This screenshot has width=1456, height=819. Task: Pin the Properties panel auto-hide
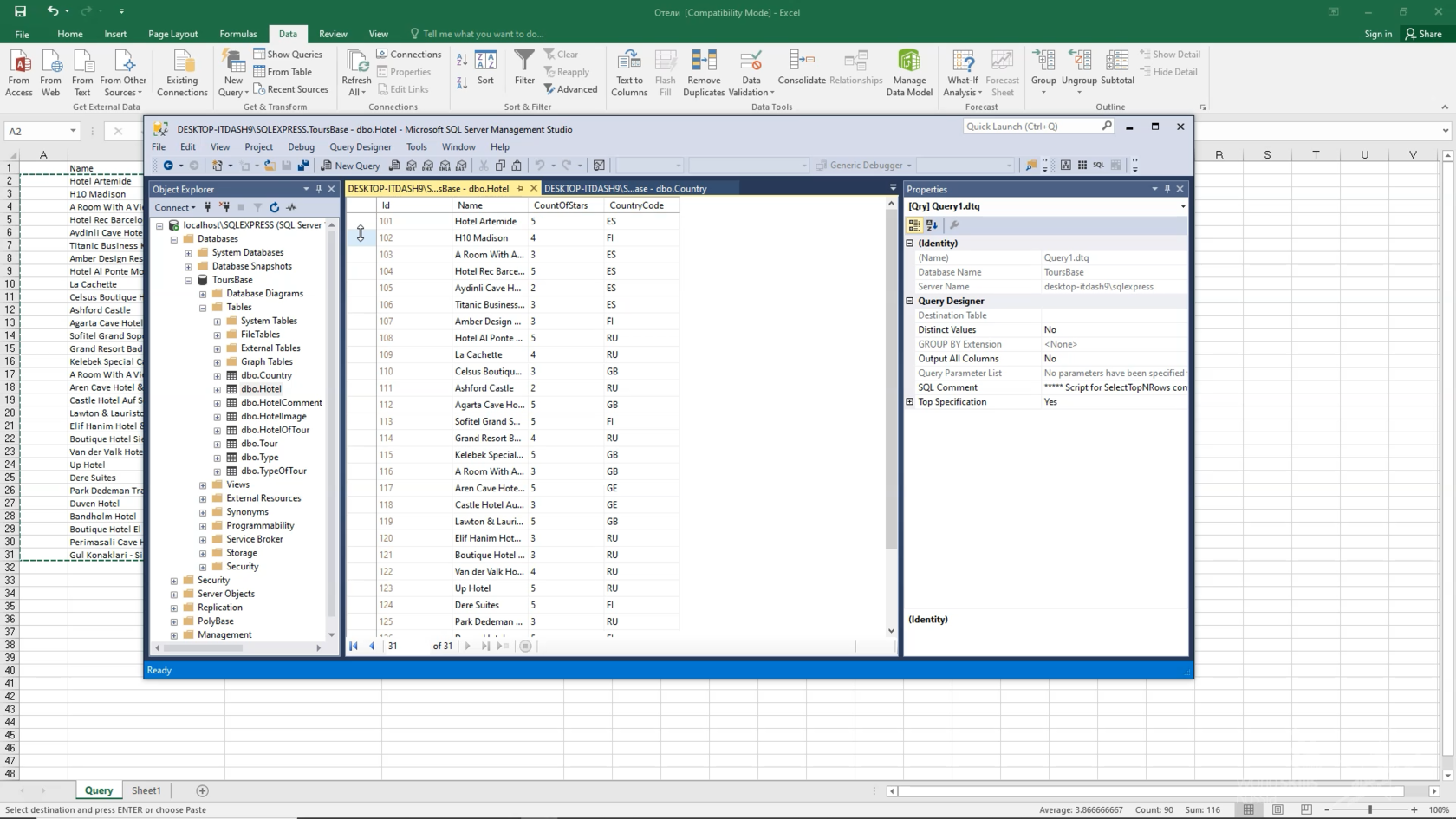pyautogui.click(x=1167, y=189)
